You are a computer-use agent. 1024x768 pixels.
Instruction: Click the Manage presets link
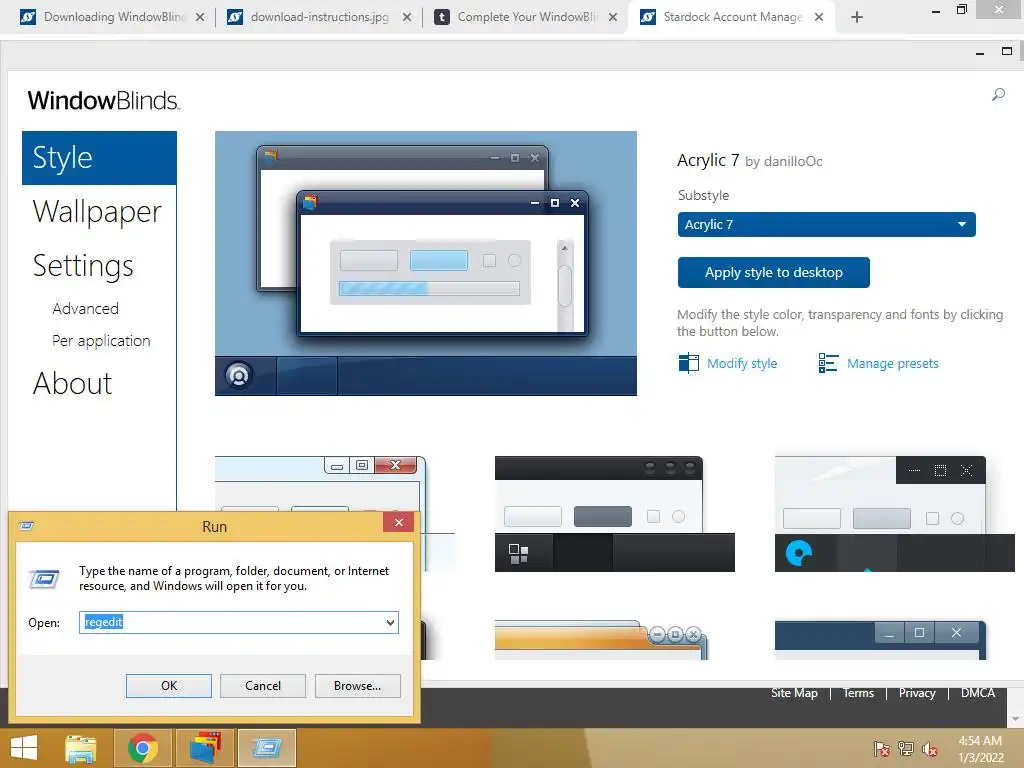[x=892, y=364]
